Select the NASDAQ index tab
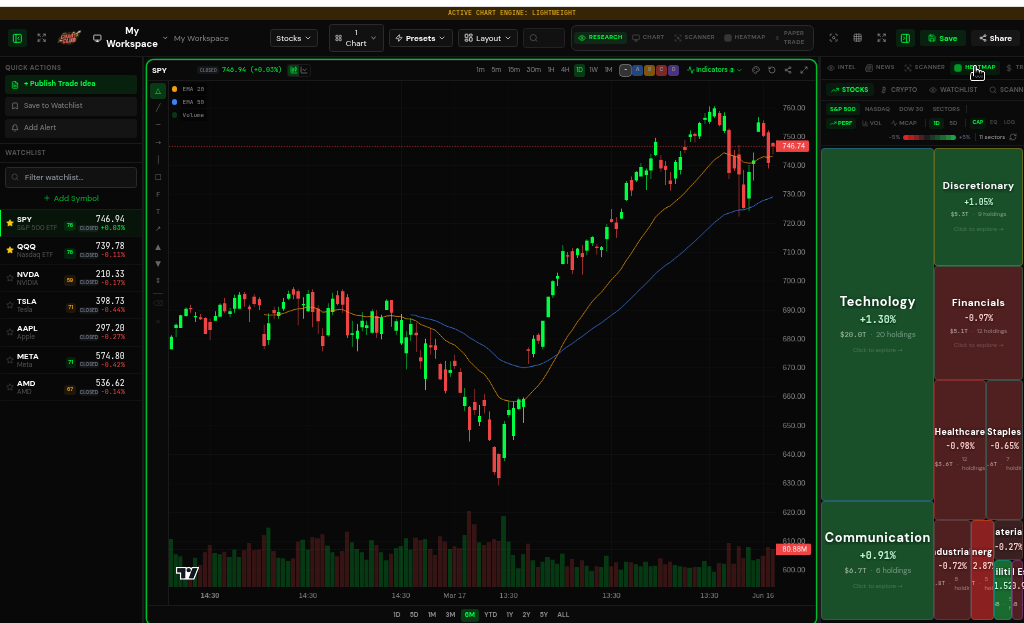 click(877, 109)
